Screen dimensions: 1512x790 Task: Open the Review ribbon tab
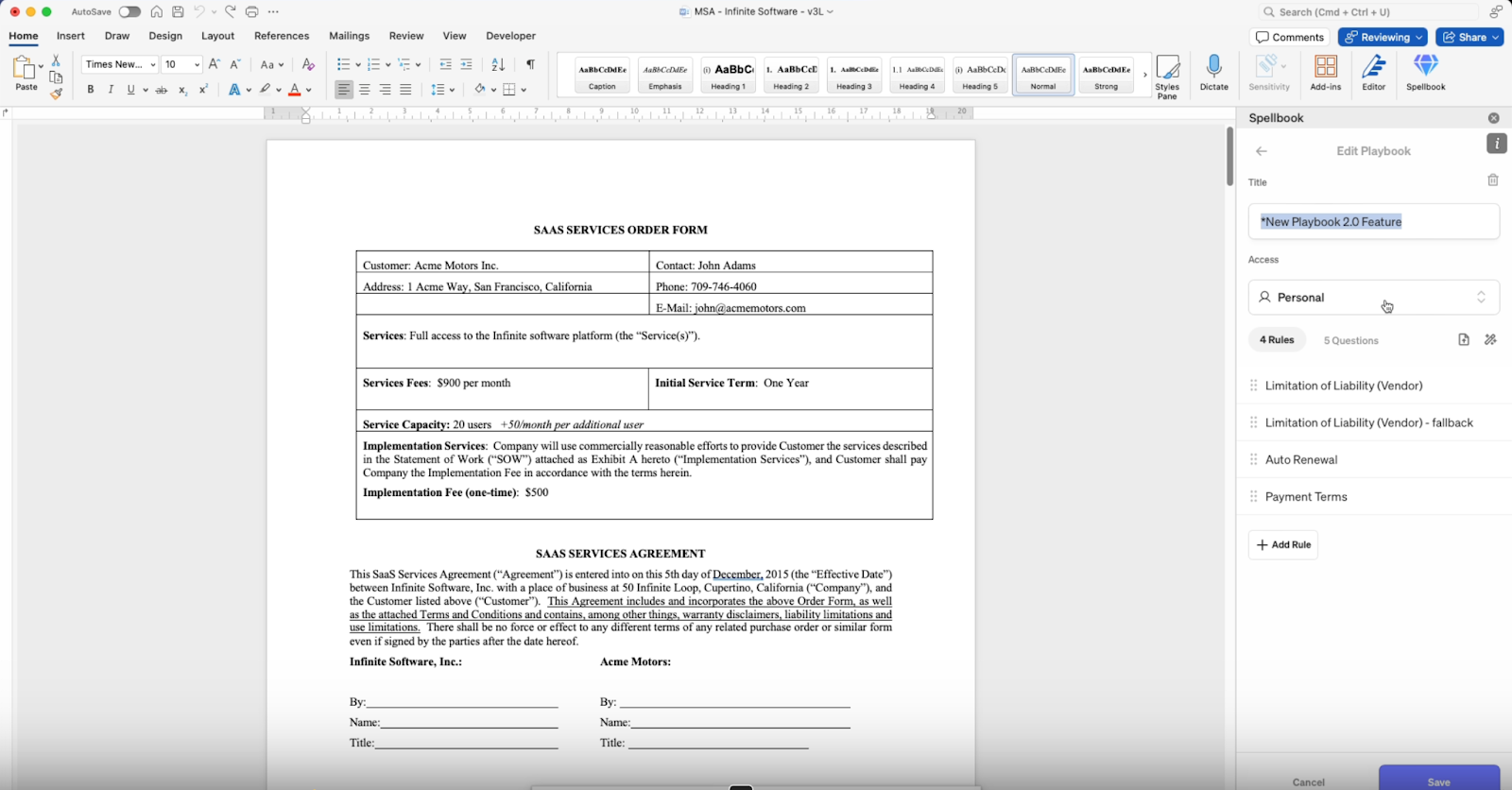click(x=406, y=36)
